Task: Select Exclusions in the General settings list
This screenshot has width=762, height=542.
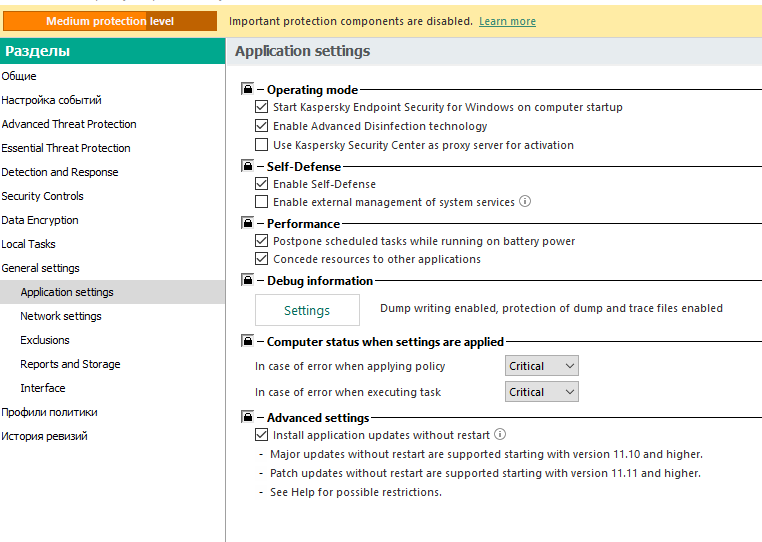Action: [x=45, y=340]
